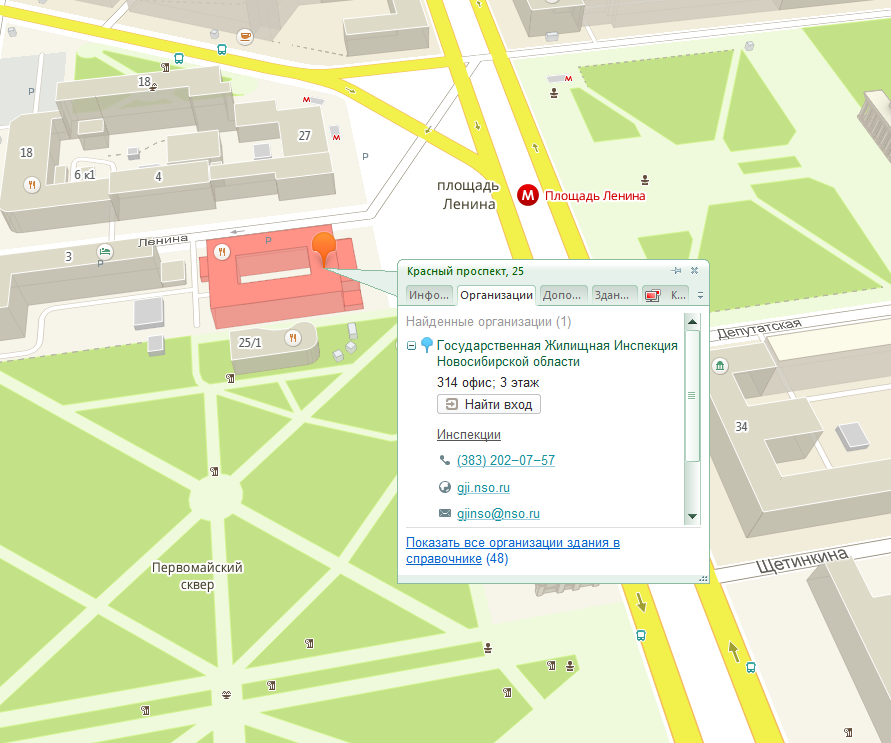
Task: Select the bus stop icon beside the coffee cup
Action: coord(222,49)
